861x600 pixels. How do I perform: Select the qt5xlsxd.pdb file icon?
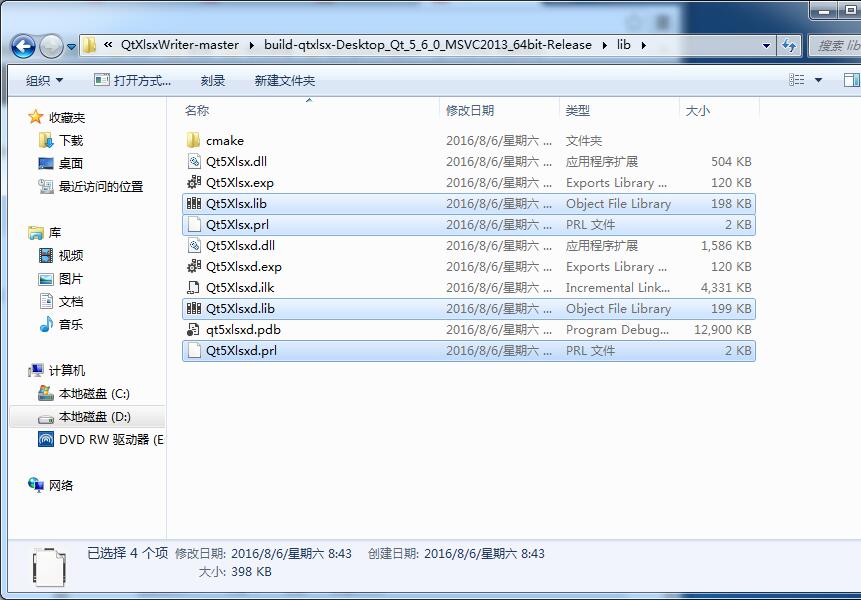coord(193,329)
